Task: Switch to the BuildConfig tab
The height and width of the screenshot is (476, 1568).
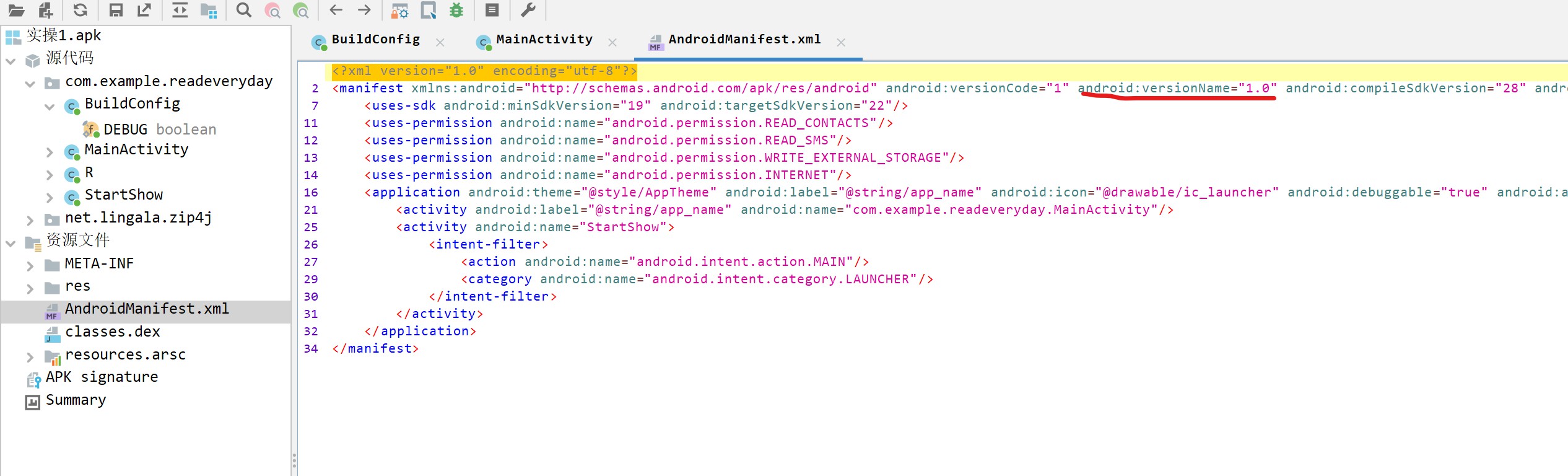Action: point(375,40)
